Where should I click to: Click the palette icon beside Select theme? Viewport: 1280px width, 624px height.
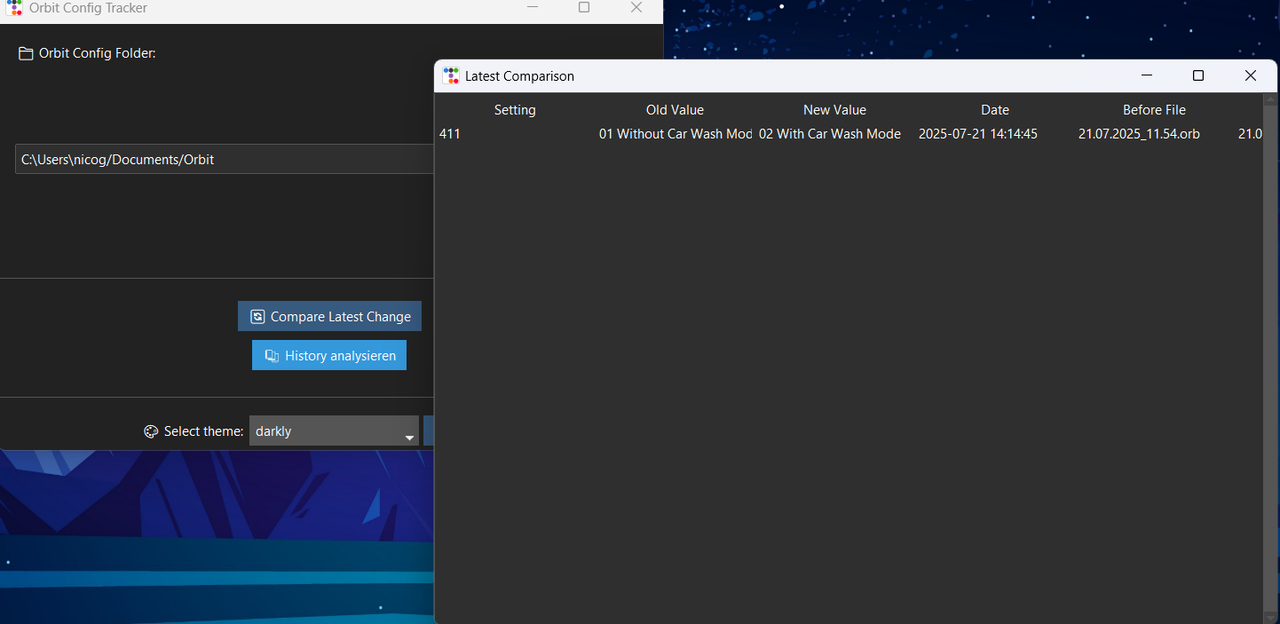(x=151, y=431)
